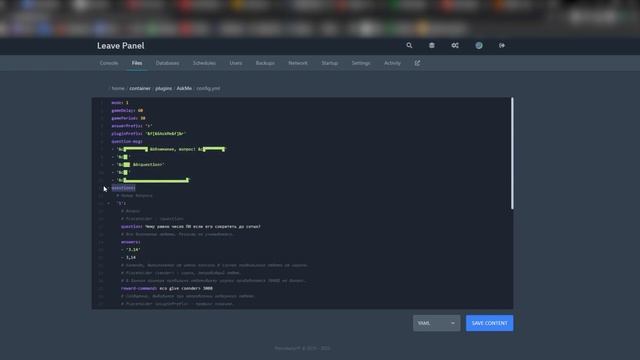
Task: Click the gamePeriod: 30 line
Action: [128, 118]
